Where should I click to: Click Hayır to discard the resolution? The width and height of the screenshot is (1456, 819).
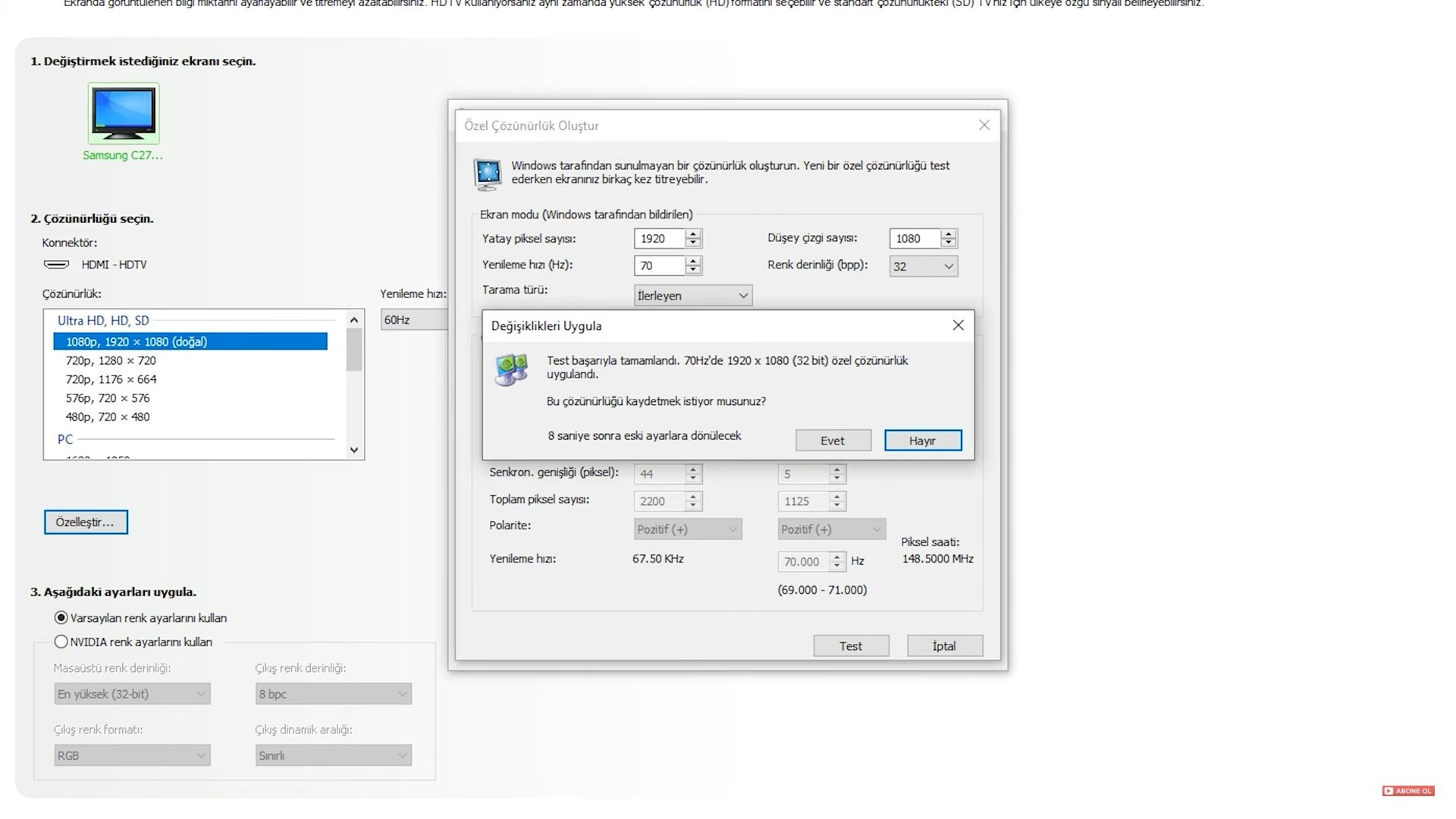click(x=922, y=441)
